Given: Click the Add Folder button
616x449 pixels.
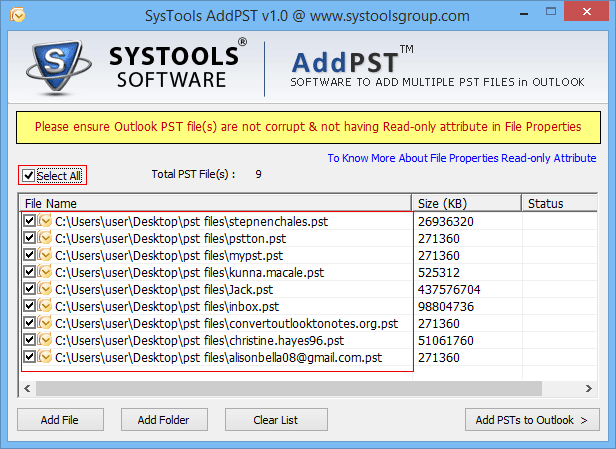Looking at the screenshot, I should 164,420.
